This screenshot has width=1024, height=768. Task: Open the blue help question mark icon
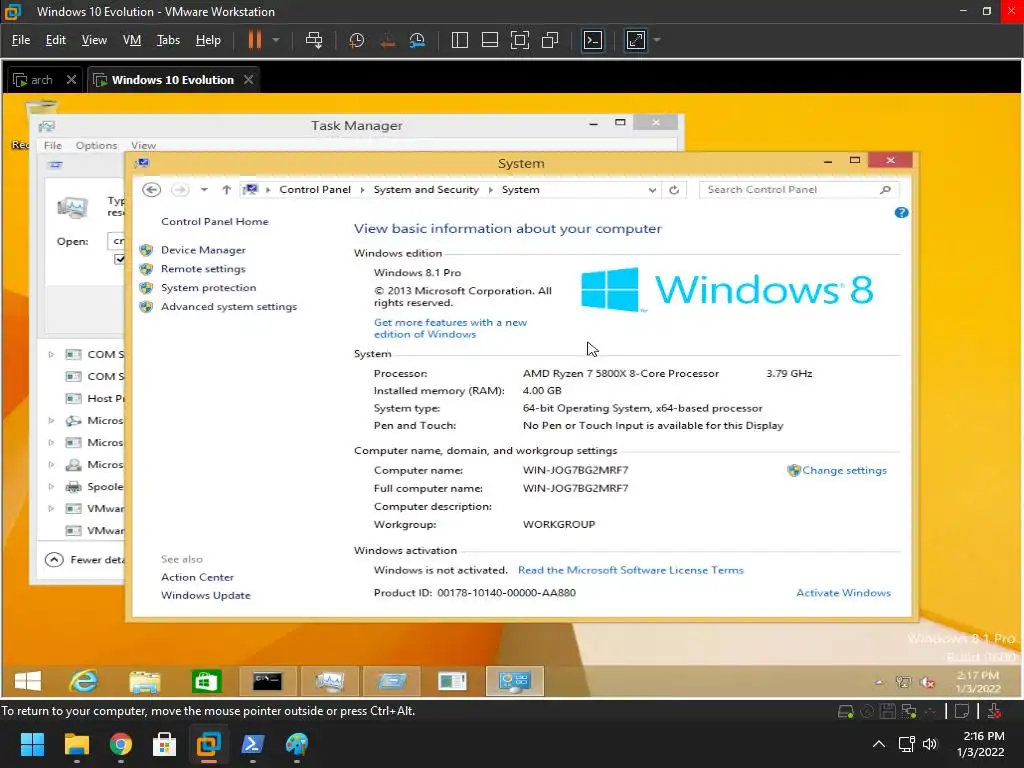(x=901, y=213)
